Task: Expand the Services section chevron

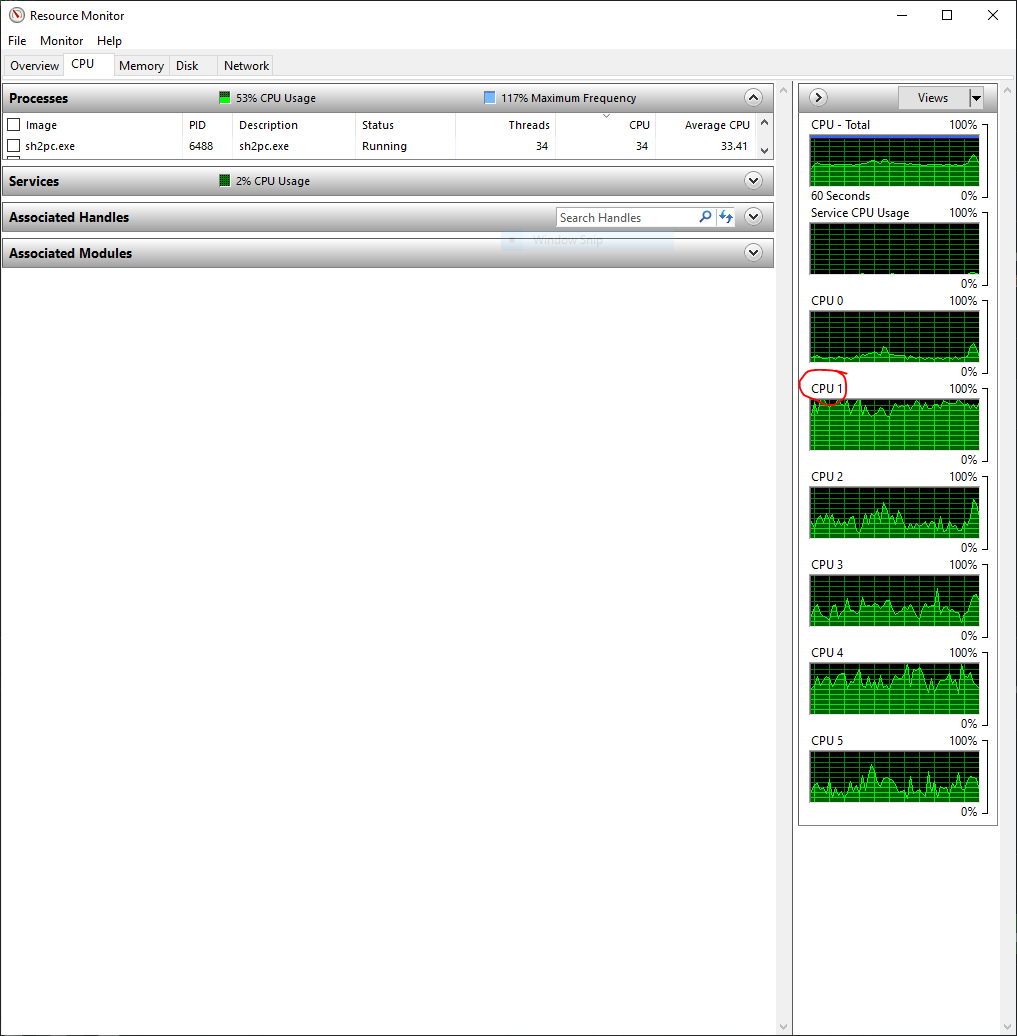Action: click(753, 180)
